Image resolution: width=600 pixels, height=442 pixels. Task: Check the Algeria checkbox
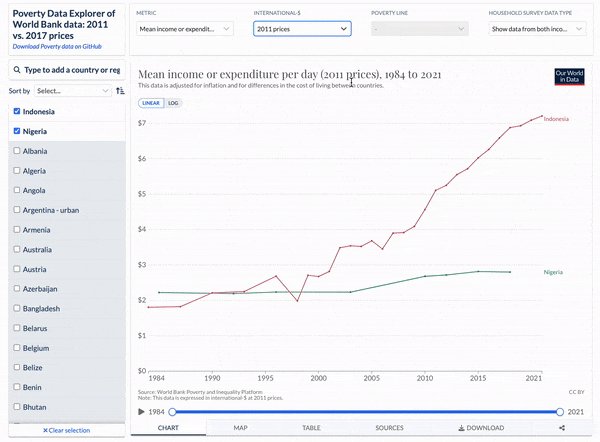17,171
